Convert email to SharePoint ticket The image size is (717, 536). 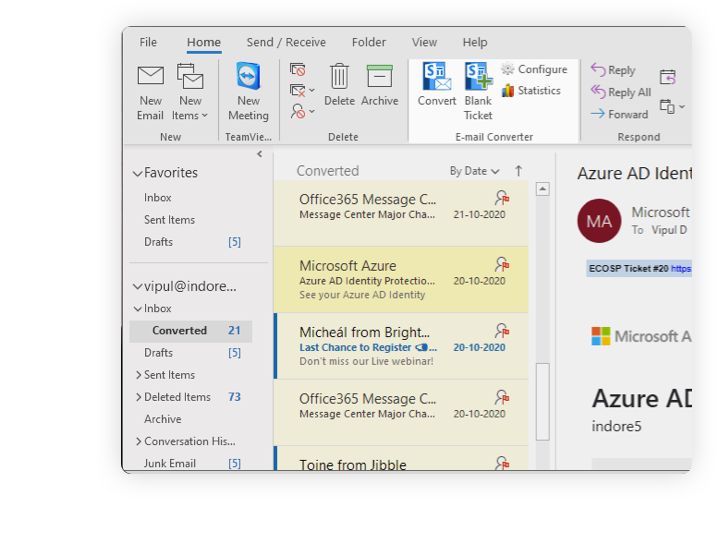coord(437,84)
